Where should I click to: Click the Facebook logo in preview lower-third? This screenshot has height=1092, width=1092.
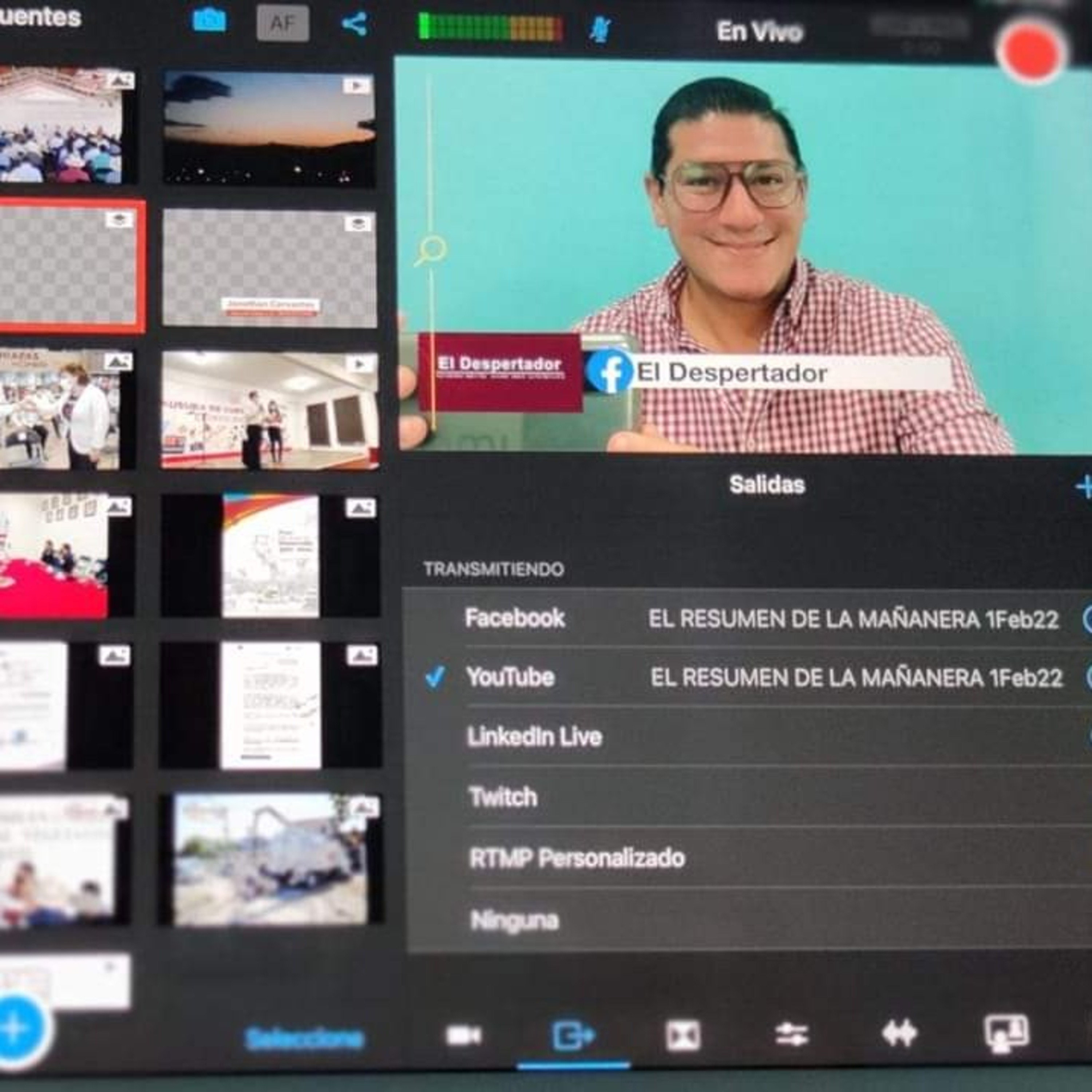click(609, 371)
